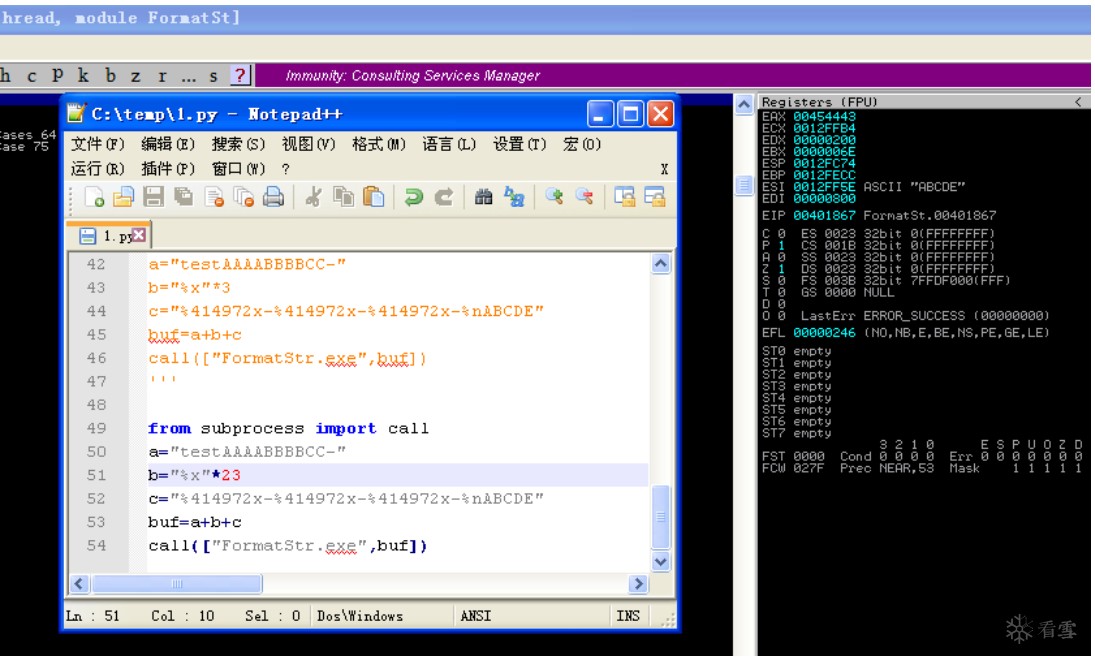Open the 搜索(S) menu

pyautogui.click(x=238, y=145)
